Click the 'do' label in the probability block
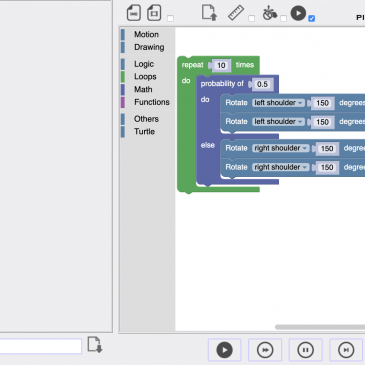The height and width of the screenshot is (365, 365). (205, 99)
